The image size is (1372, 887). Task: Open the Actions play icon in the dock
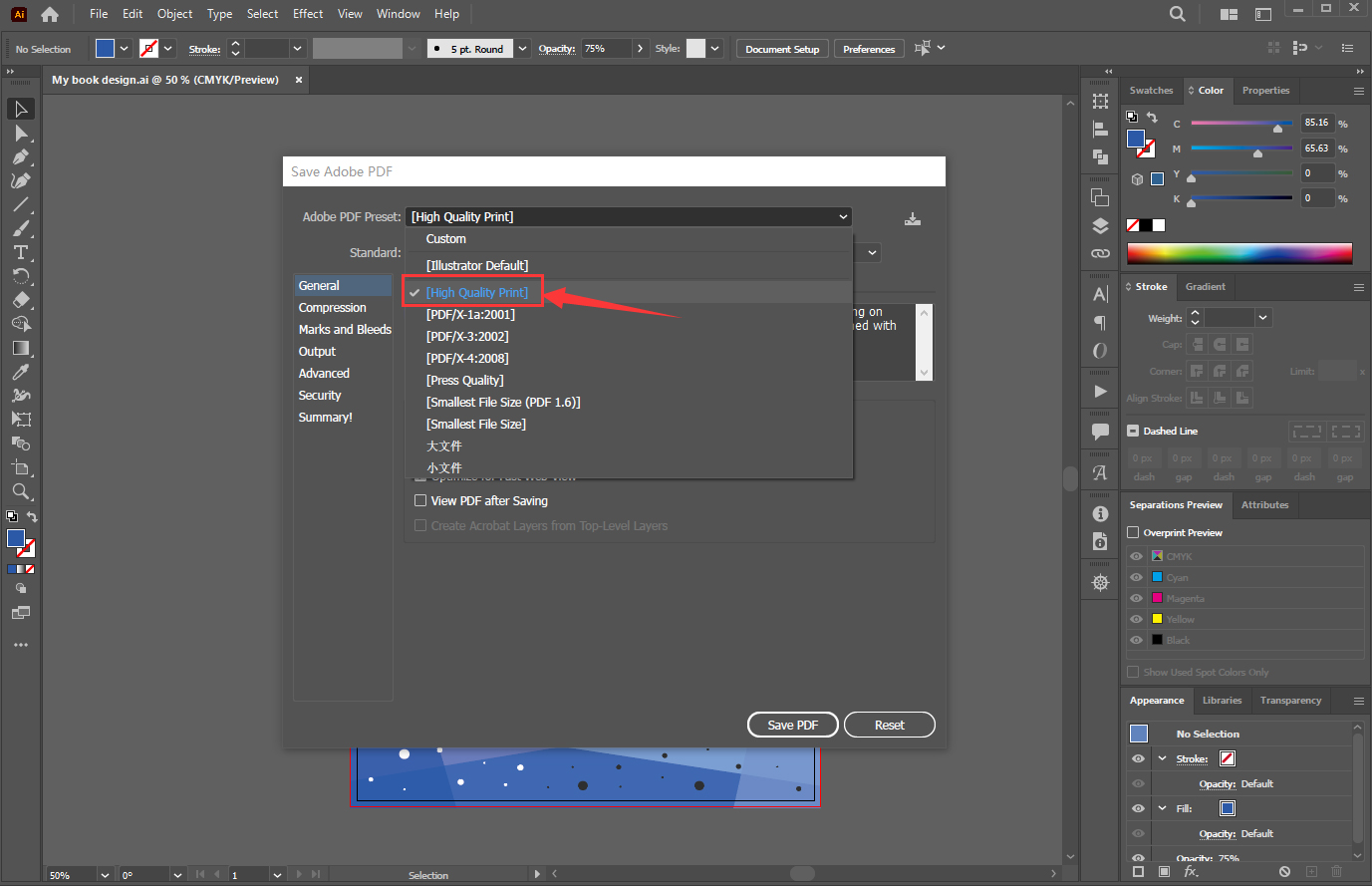1100,391
